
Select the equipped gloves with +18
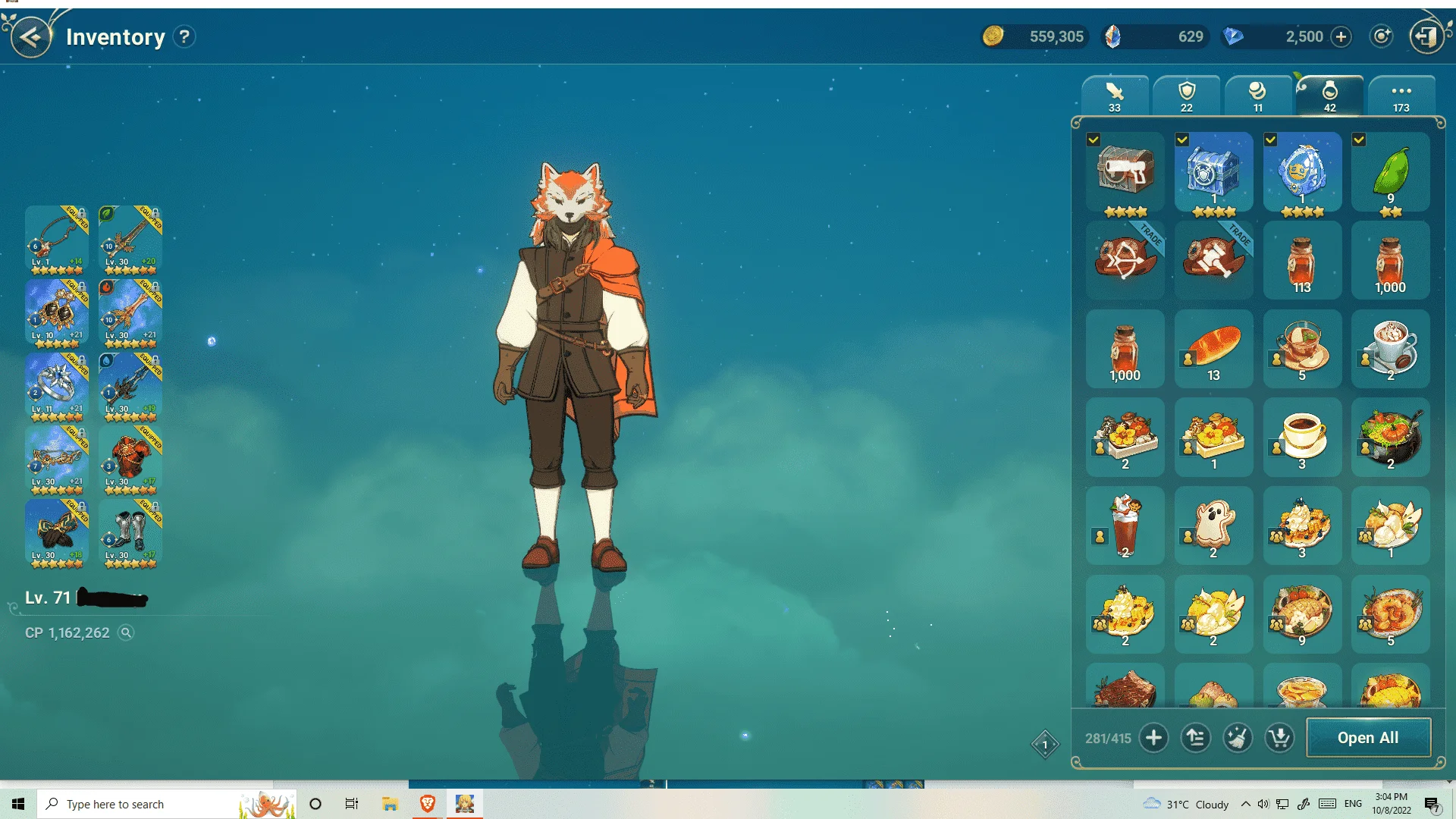57,534
